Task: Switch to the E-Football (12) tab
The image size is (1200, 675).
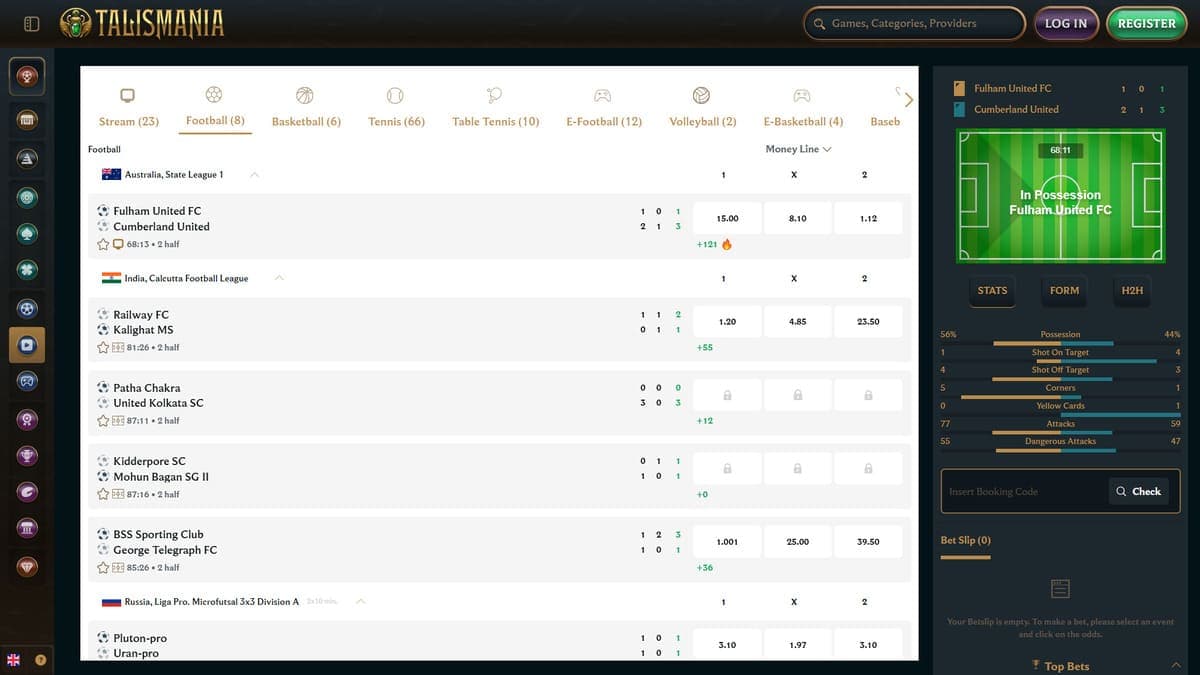Action: [x=604, y=109]
